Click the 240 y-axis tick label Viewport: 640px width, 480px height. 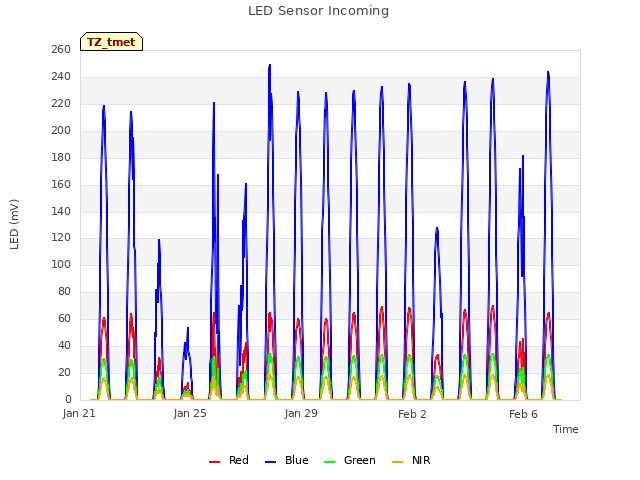tap(61, 76)
